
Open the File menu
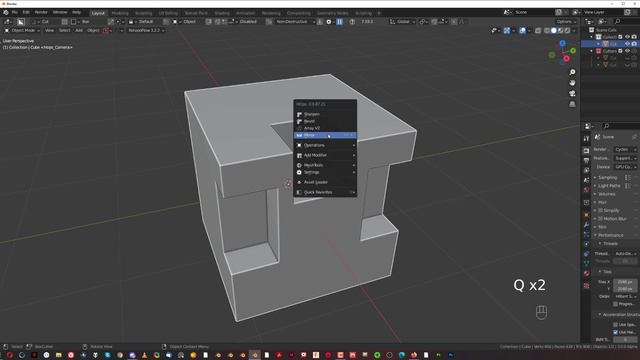pos(15,12)
